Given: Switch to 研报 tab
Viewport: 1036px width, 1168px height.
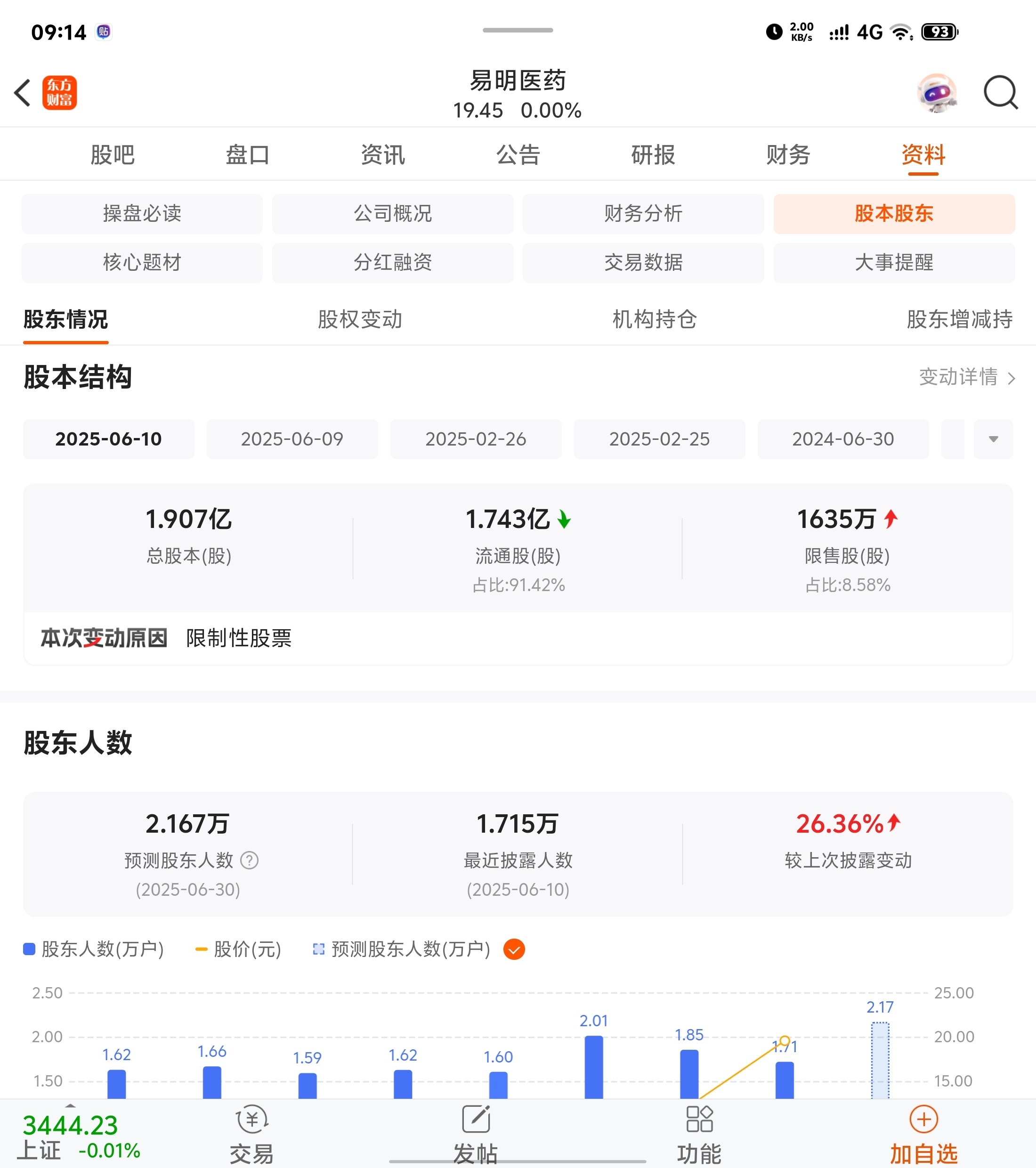Looking at the screenshot, I should click(x=653, y=155).
